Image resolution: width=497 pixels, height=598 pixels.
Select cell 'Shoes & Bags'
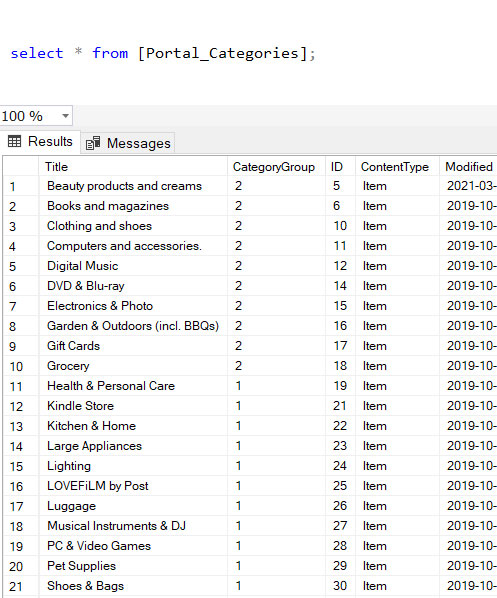[133, 586]
